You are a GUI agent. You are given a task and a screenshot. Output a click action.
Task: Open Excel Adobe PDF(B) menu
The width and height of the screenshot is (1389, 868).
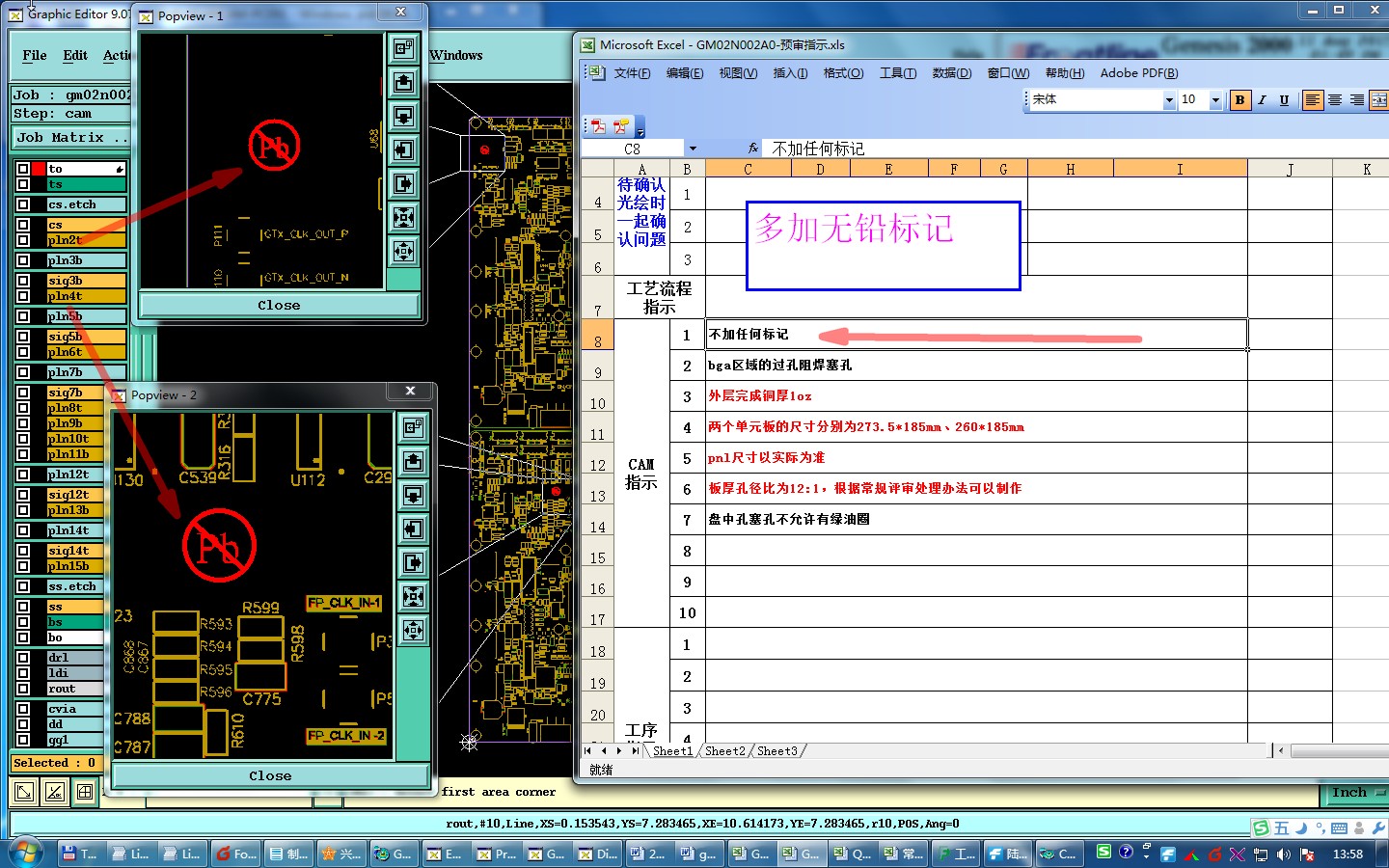pos(1139,73)
